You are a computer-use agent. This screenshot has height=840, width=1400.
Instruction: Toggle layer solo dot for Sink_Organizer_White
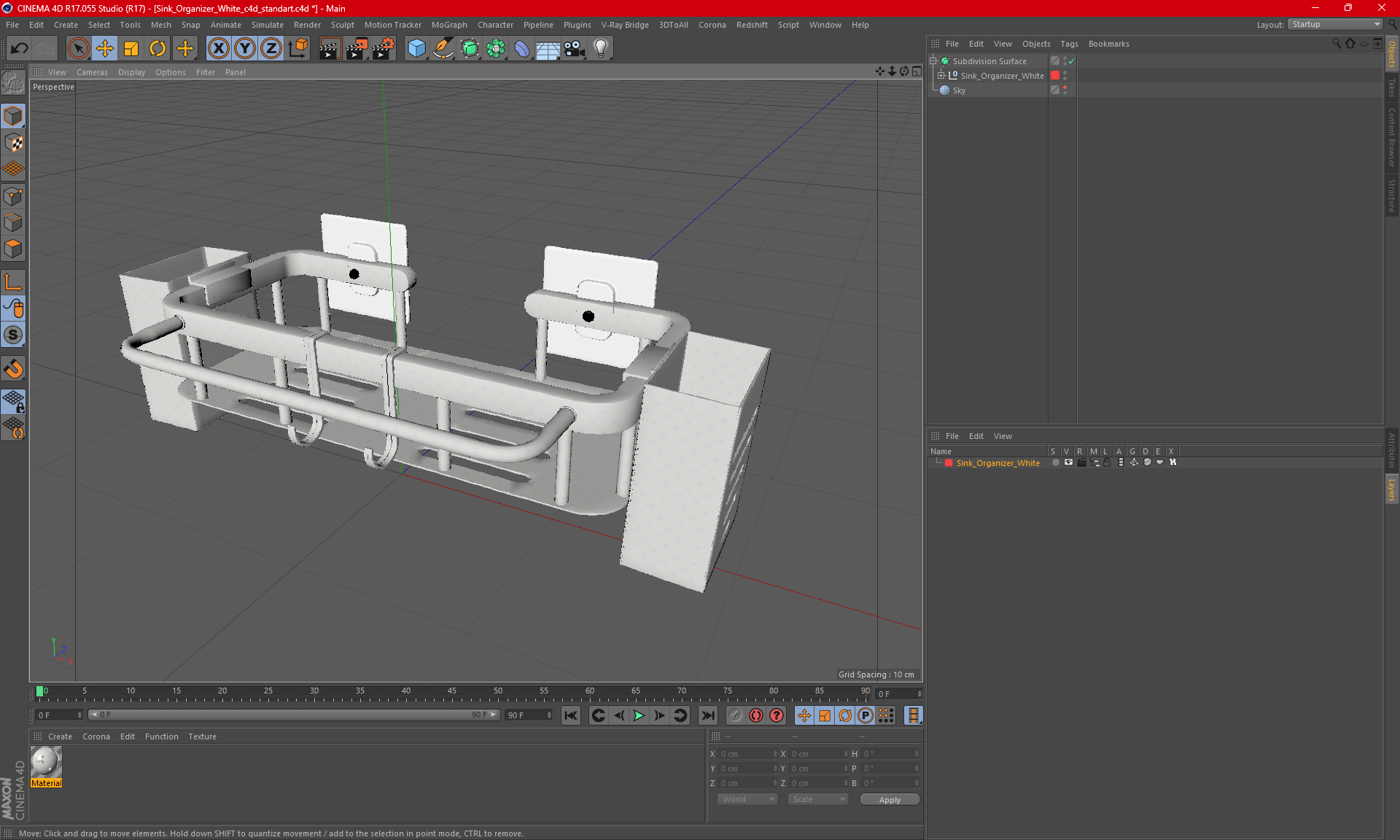click(x=1055, y=462)
